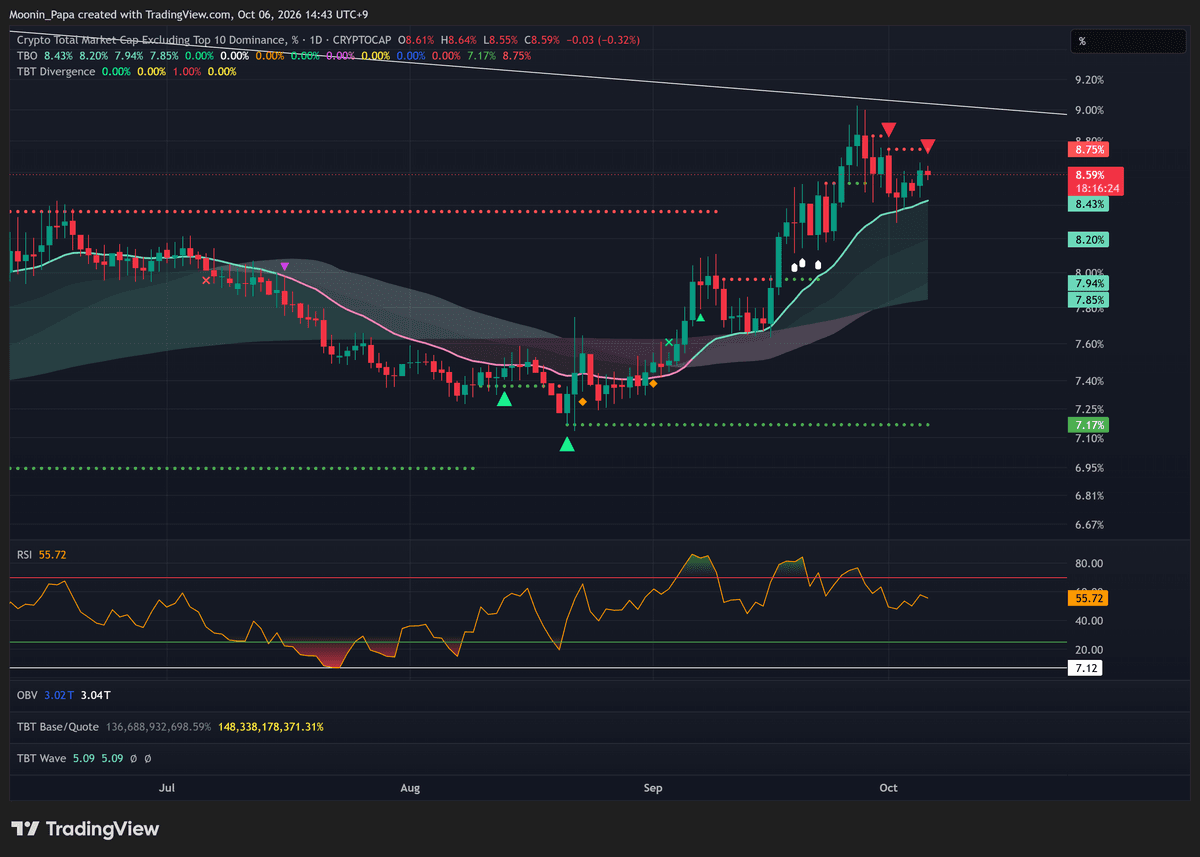Click the green X marker in early September
Viewport: 1200px width, 857px height.
coord(669,343)
